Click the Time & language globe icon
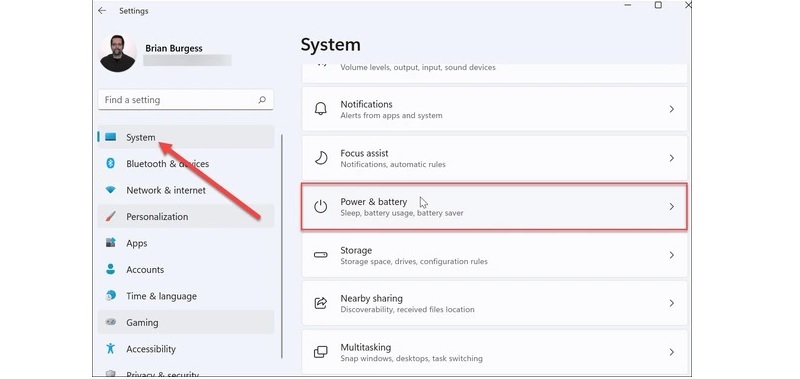 coord(110,296)
